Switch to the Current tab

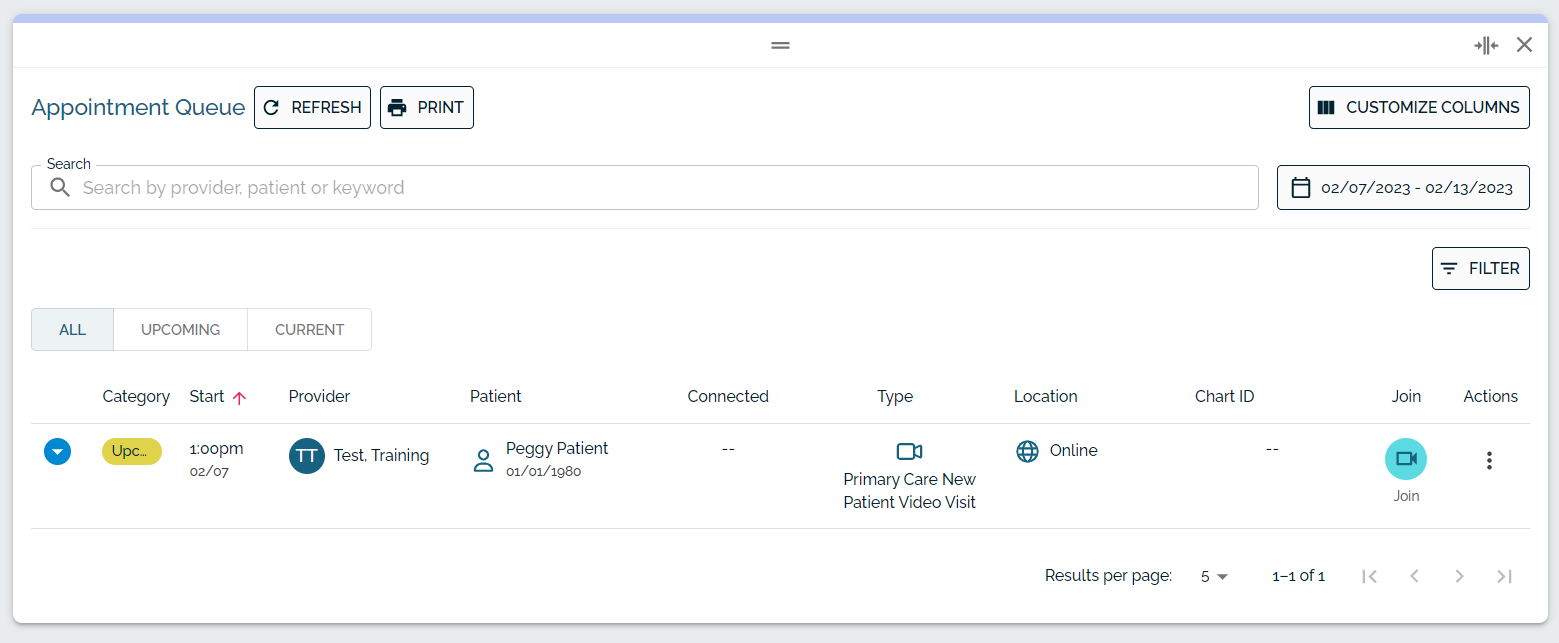coord(309,330)
